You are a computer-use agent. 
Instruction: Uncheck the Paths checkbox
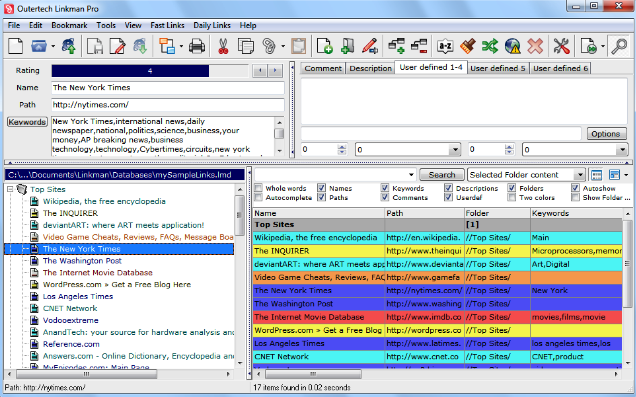pyautogui.click(x=322, y=197)
